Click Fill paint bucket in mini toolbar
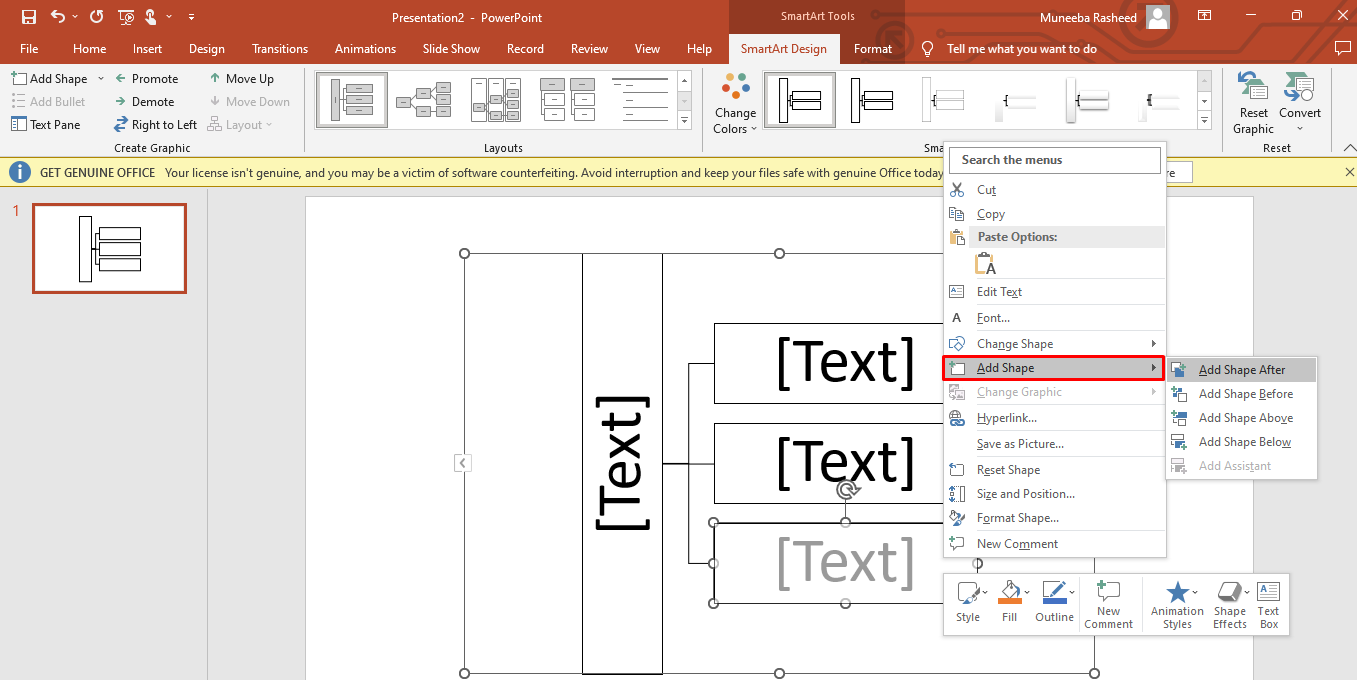The image size is (1357, 680). pos(1010,603)
